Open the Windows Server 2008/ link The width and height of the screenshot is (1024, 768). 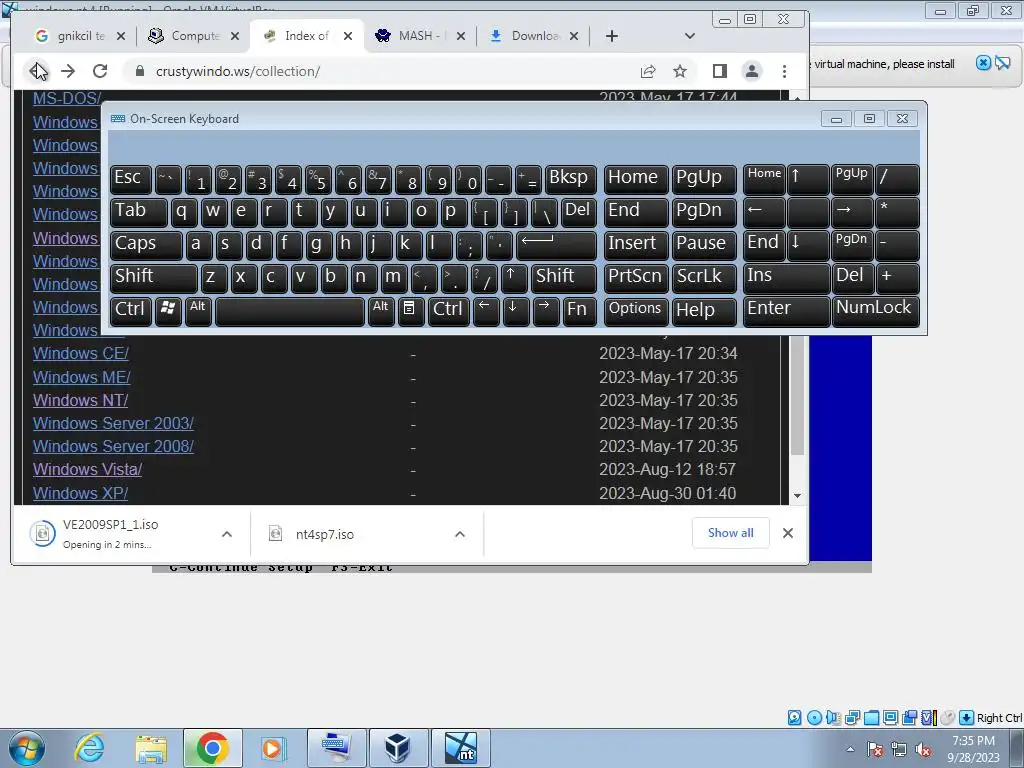[x=114, y=446]
